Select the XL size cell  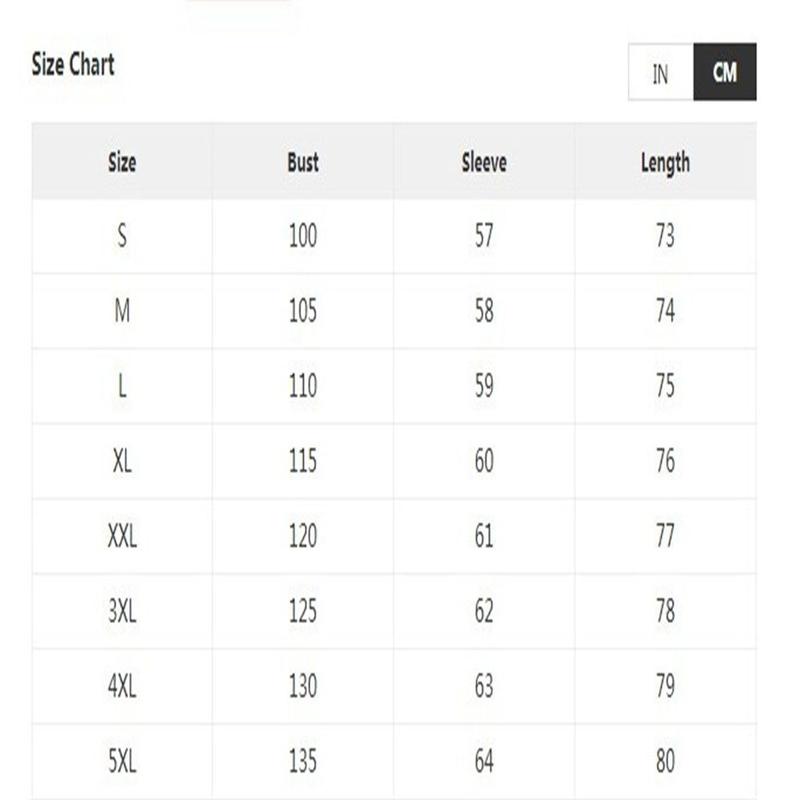click(x=122, y=461)
